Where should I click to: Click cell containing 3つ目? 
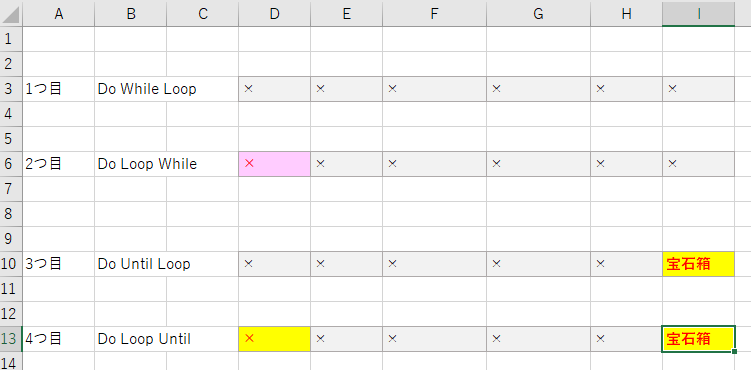click(x=58, y=264)
